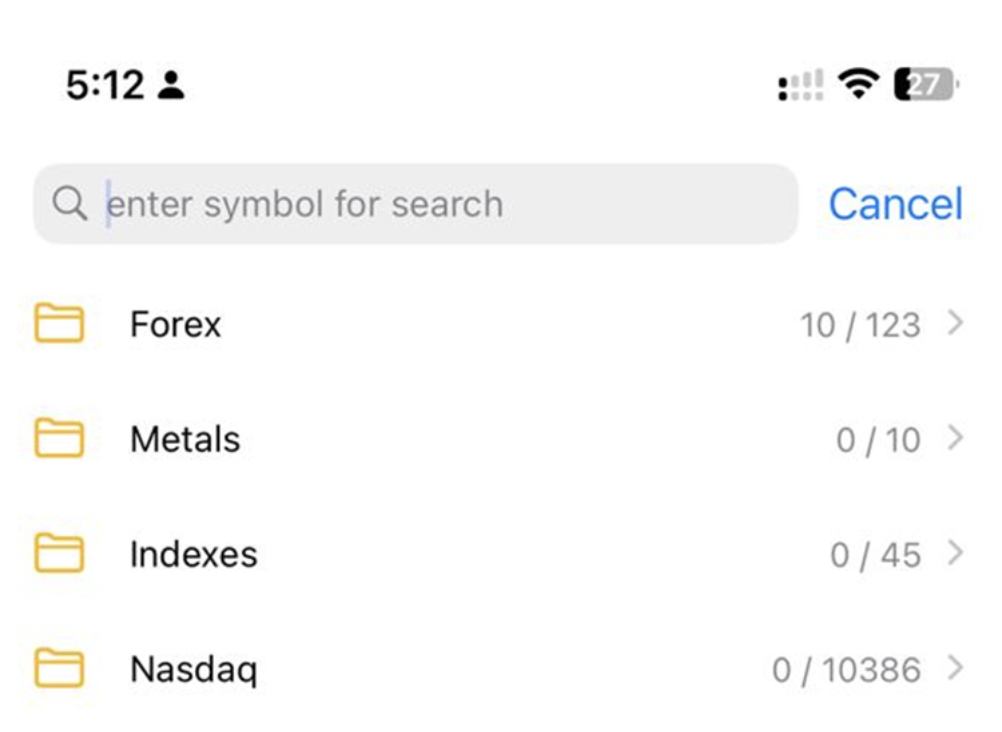Tap the Wi-Fi status icon
This screenshot has width=1002, height=732.
coord(858,85)
